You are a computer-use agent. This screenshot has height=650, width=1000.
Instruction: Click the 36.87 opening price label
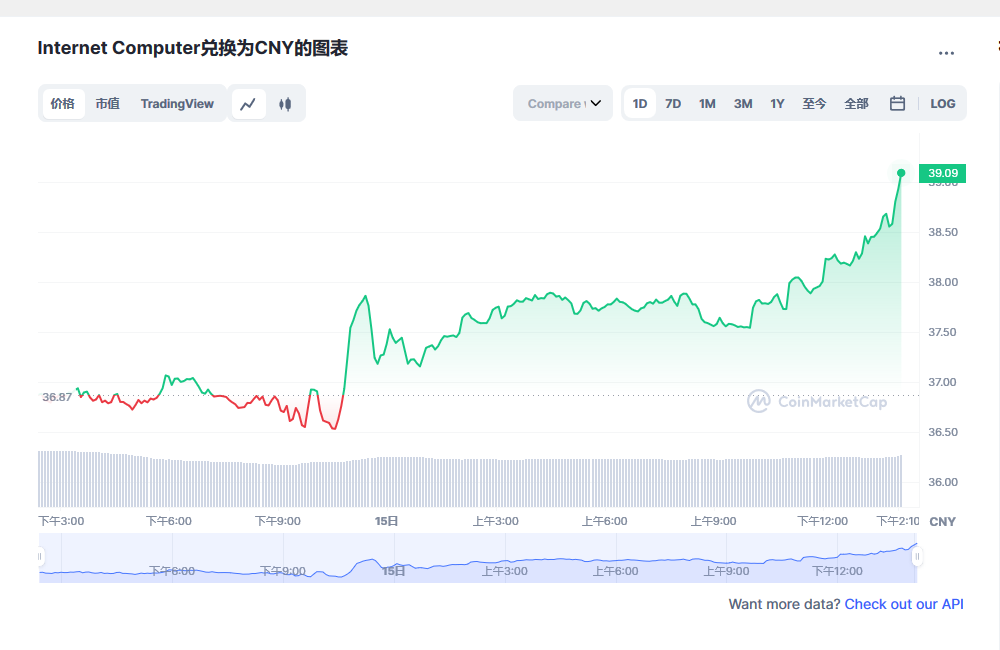[x=57, y=397]
